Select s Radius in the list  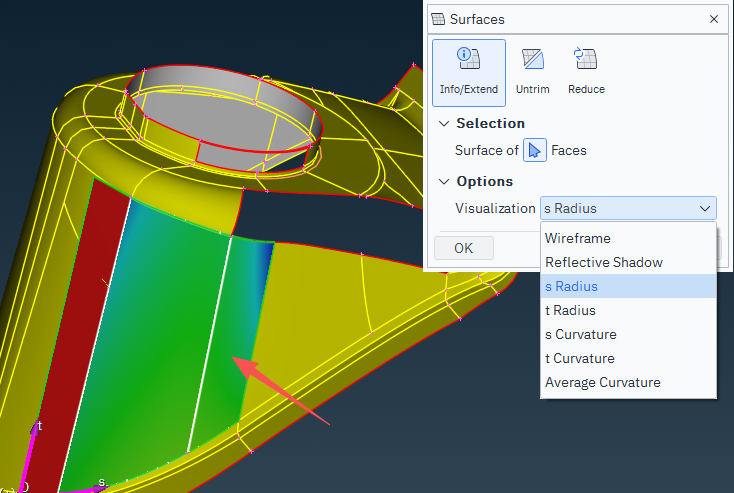(571, 286)
